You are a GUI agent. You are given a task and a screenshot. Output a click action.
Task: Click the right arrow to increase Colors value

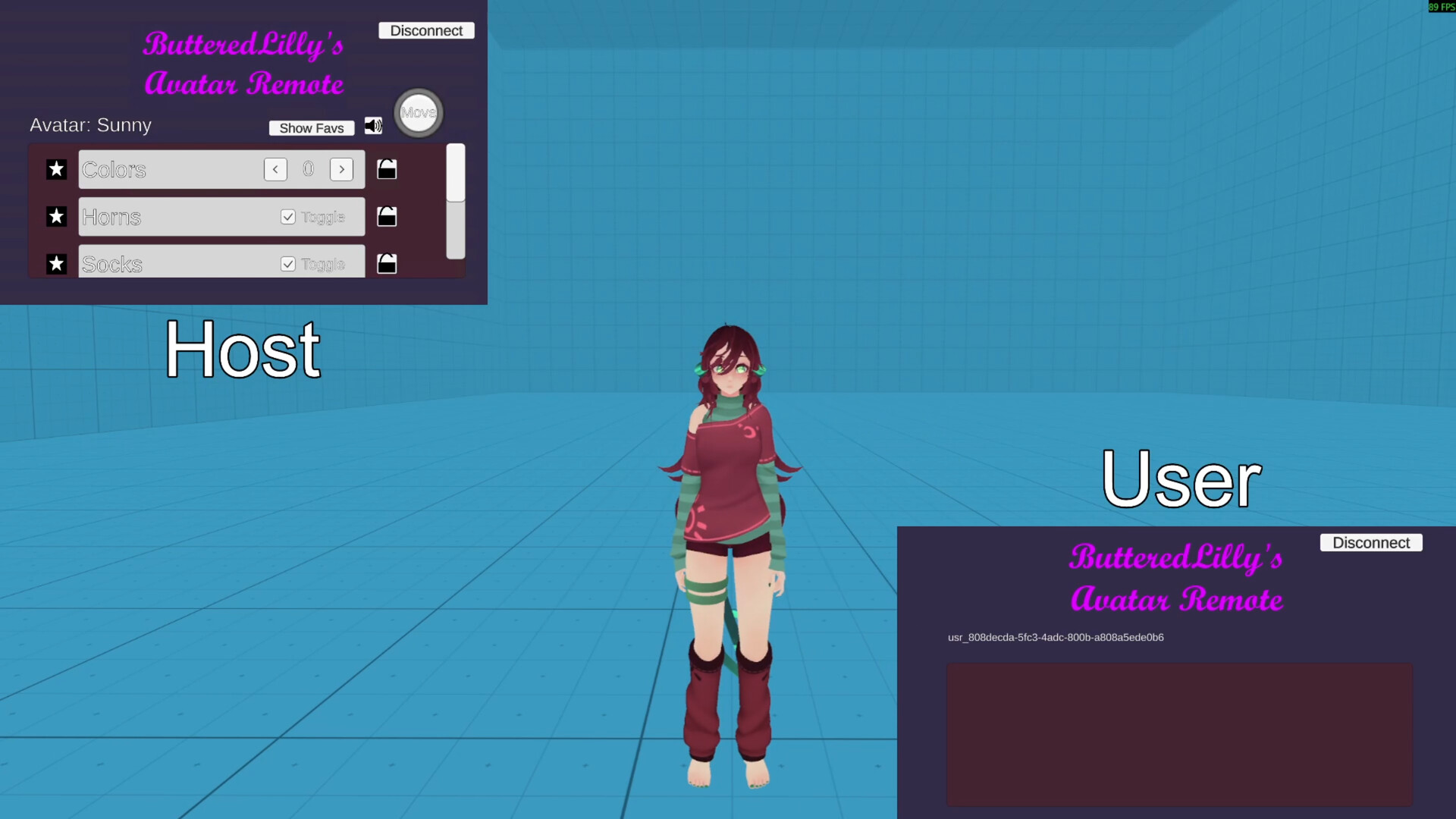click(341, 169)
